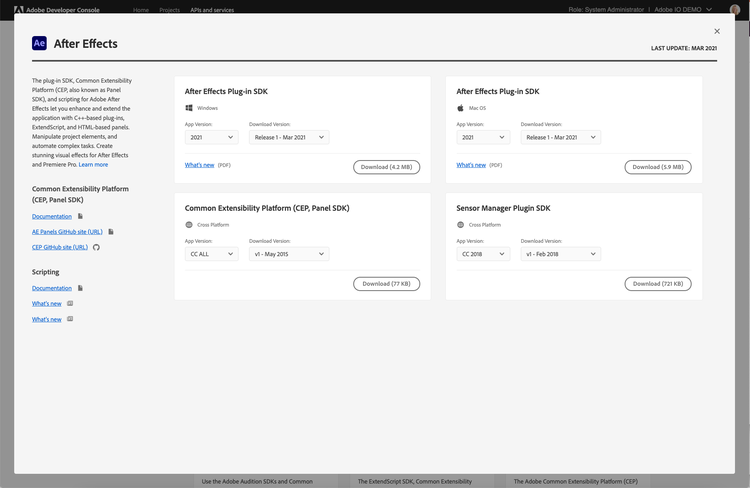Expand the Adobe IO DEMO organization switcher

pos(683,9)
